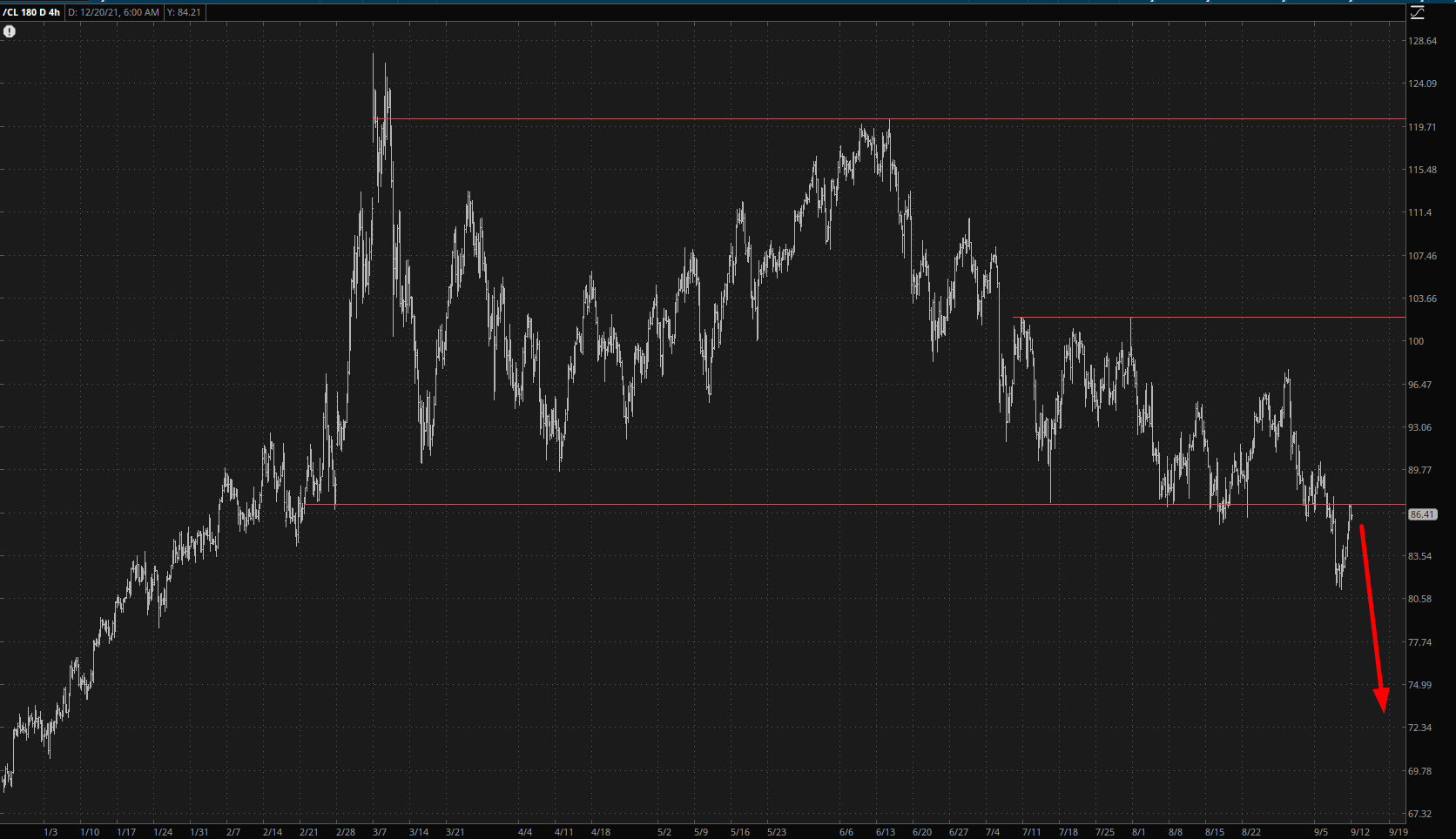
Task: Click the 103.66 price axis label
Action: (1422, 299)
